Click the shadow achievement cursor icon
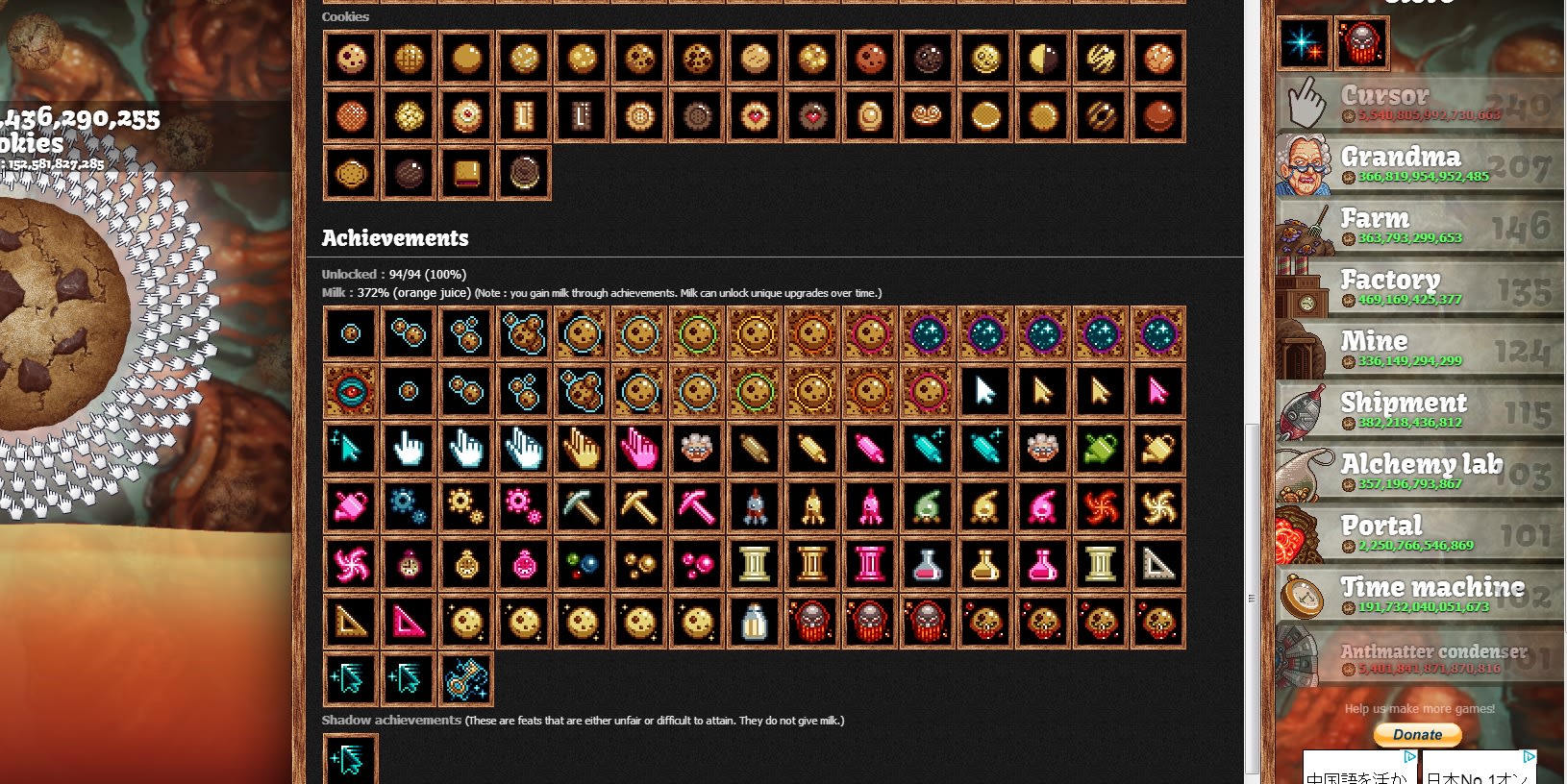Screen dimensions: 1567x784 (x=350, y=759)
